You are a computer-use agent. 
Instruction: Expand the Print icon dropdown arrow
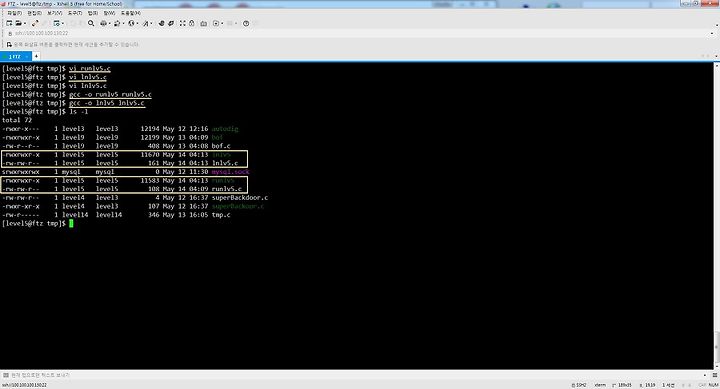(109, 23)
